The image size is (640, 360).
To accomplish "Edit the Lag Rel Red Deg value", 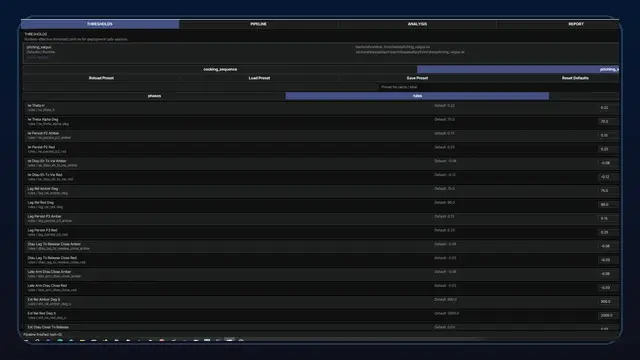I will [x=608, y=205].
